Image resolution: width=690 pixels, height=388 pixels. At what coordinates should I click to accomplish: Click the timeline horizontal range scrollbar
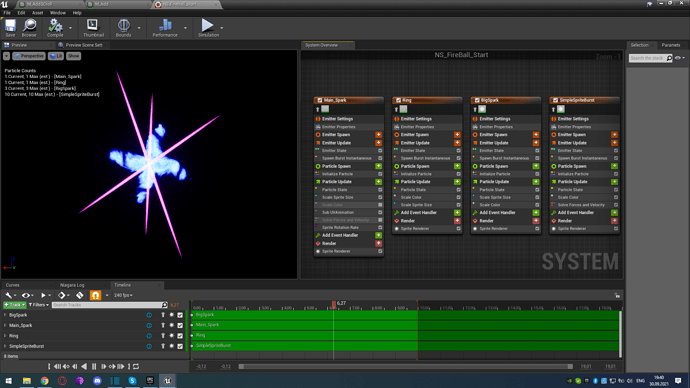[405, 366]
